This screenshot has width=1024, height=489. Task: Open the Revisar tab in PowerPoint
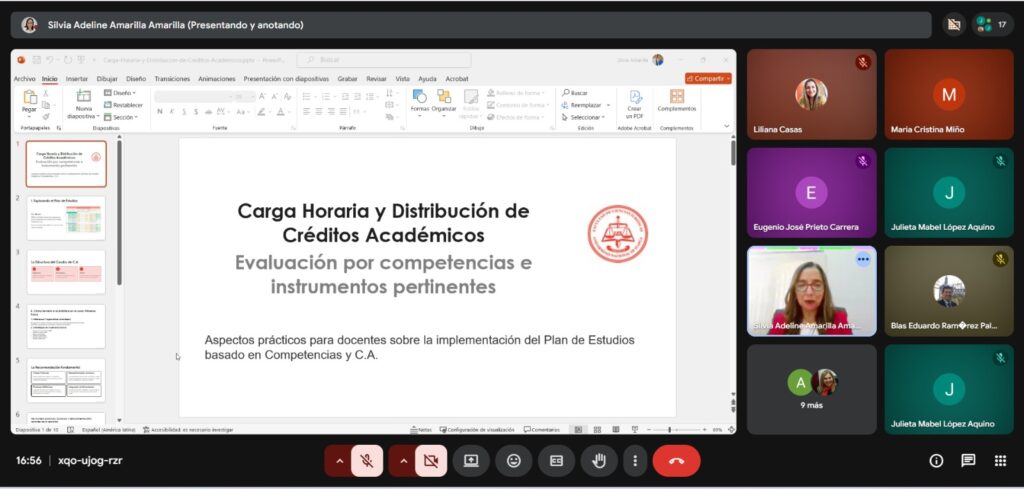coord(376,78)
